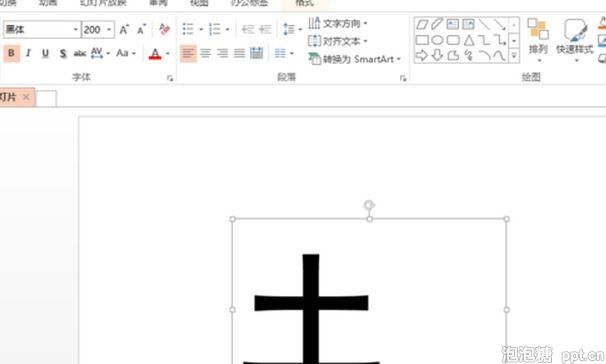Click the 200 font size input field
Image resolution: width=606 pixels, height=364 pixels.
(x=93, y=29)
